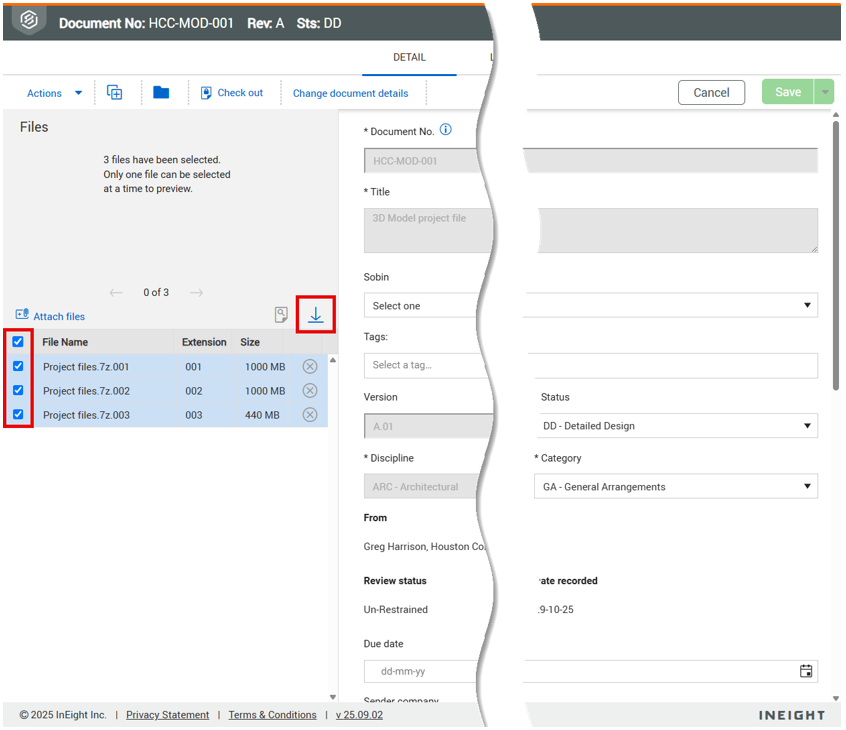Open the Due date calendar picker
Screen dimensions: 846x730
point(806,671)
